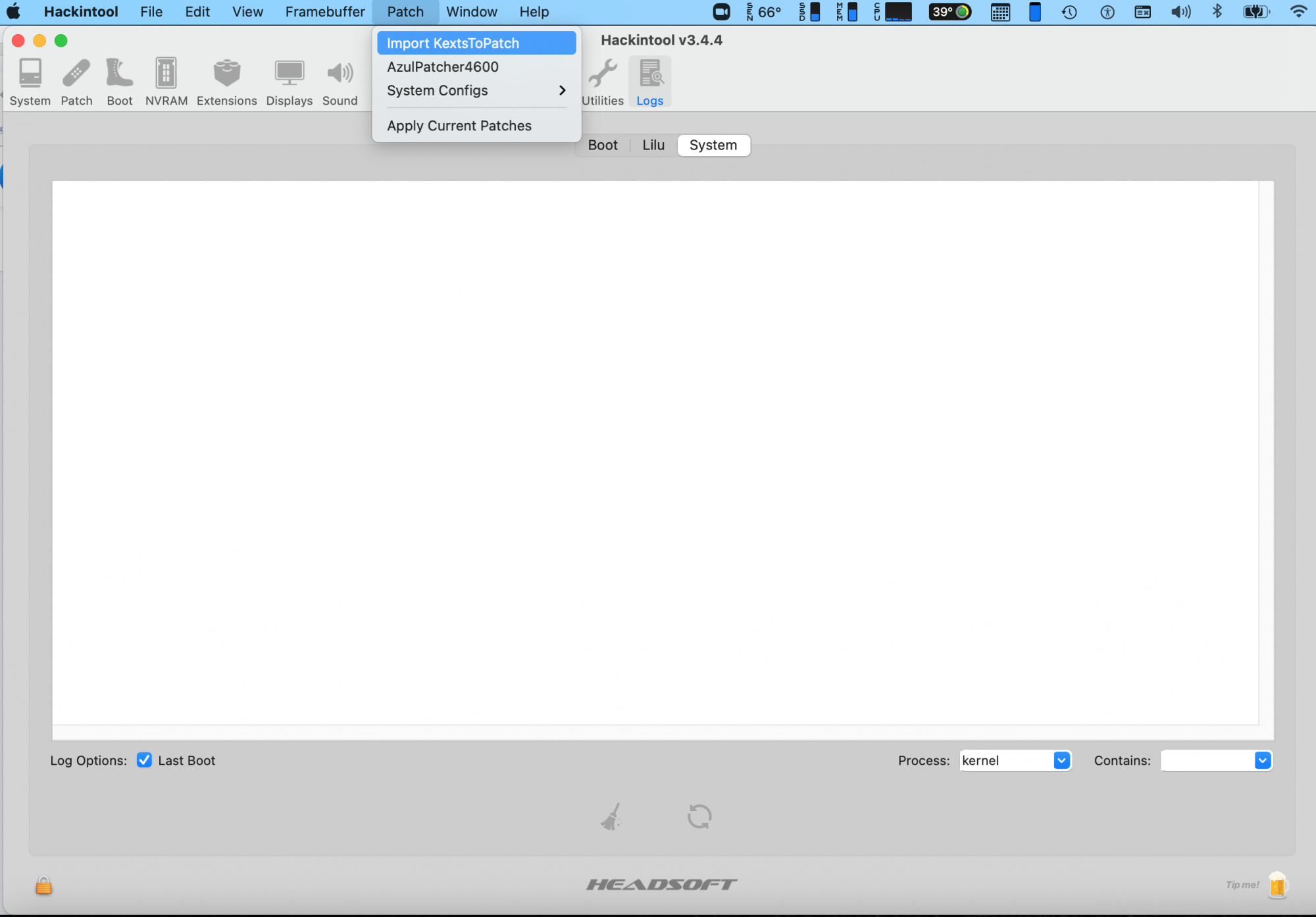
Task: Open the Patch toolbar section
Action: click(76, 82)
